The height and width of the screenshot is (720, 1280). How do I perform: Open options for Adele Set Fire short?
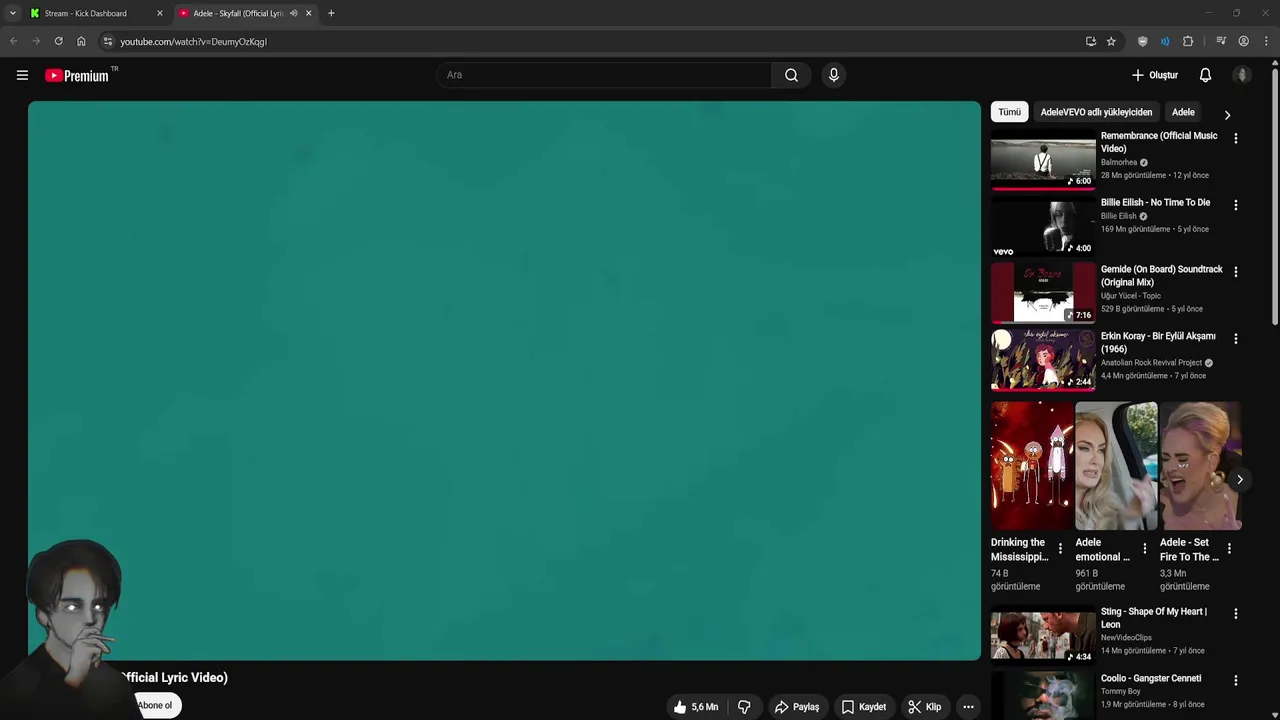click(x=1229, y=549)
